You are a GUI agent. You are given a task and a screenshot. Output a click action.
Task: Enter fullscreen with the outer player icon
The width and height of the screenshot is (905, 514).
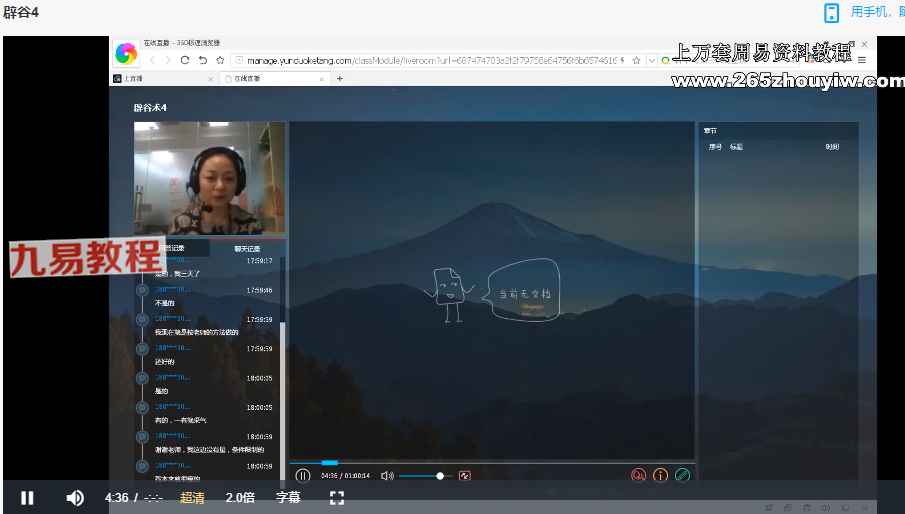click(x=337, y=498)
